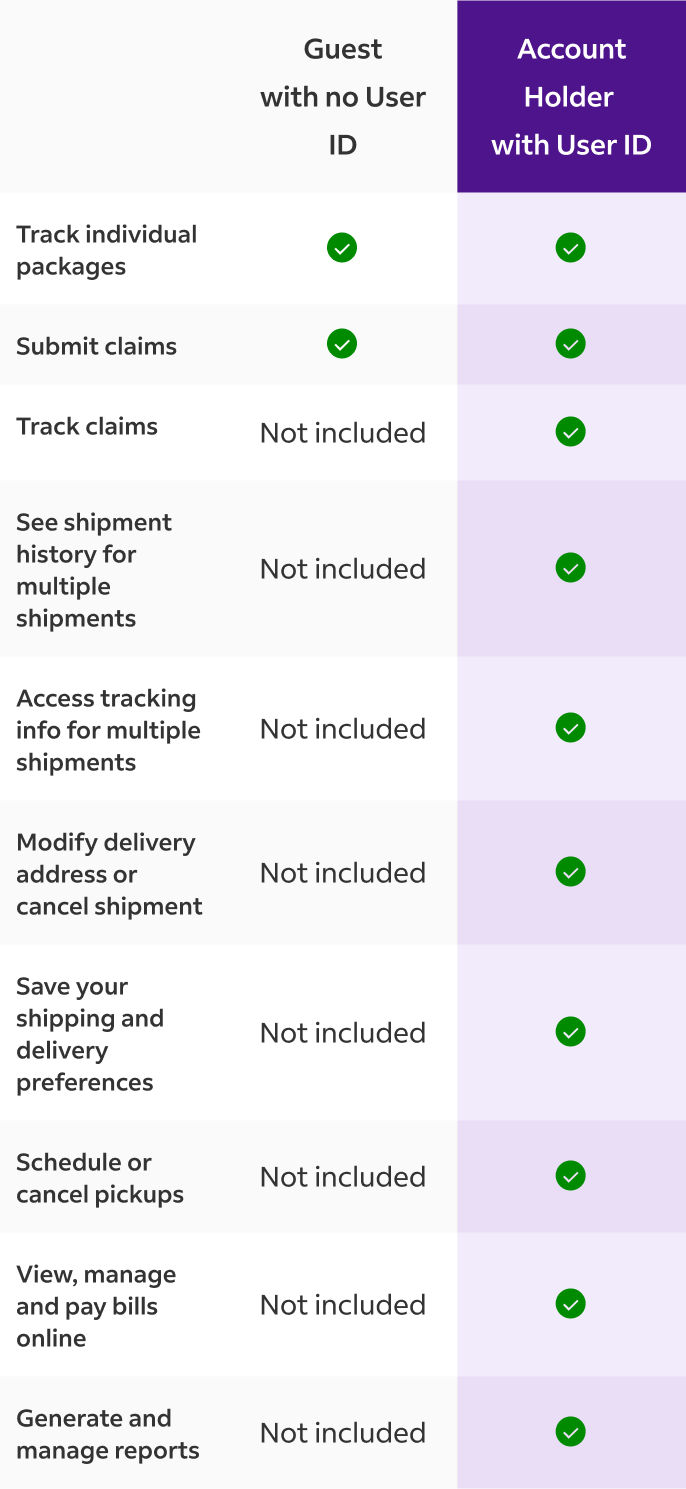Click Not included for Generate and manage reports
Screen dimensions: 686x1489
(x=343, y=1433)
